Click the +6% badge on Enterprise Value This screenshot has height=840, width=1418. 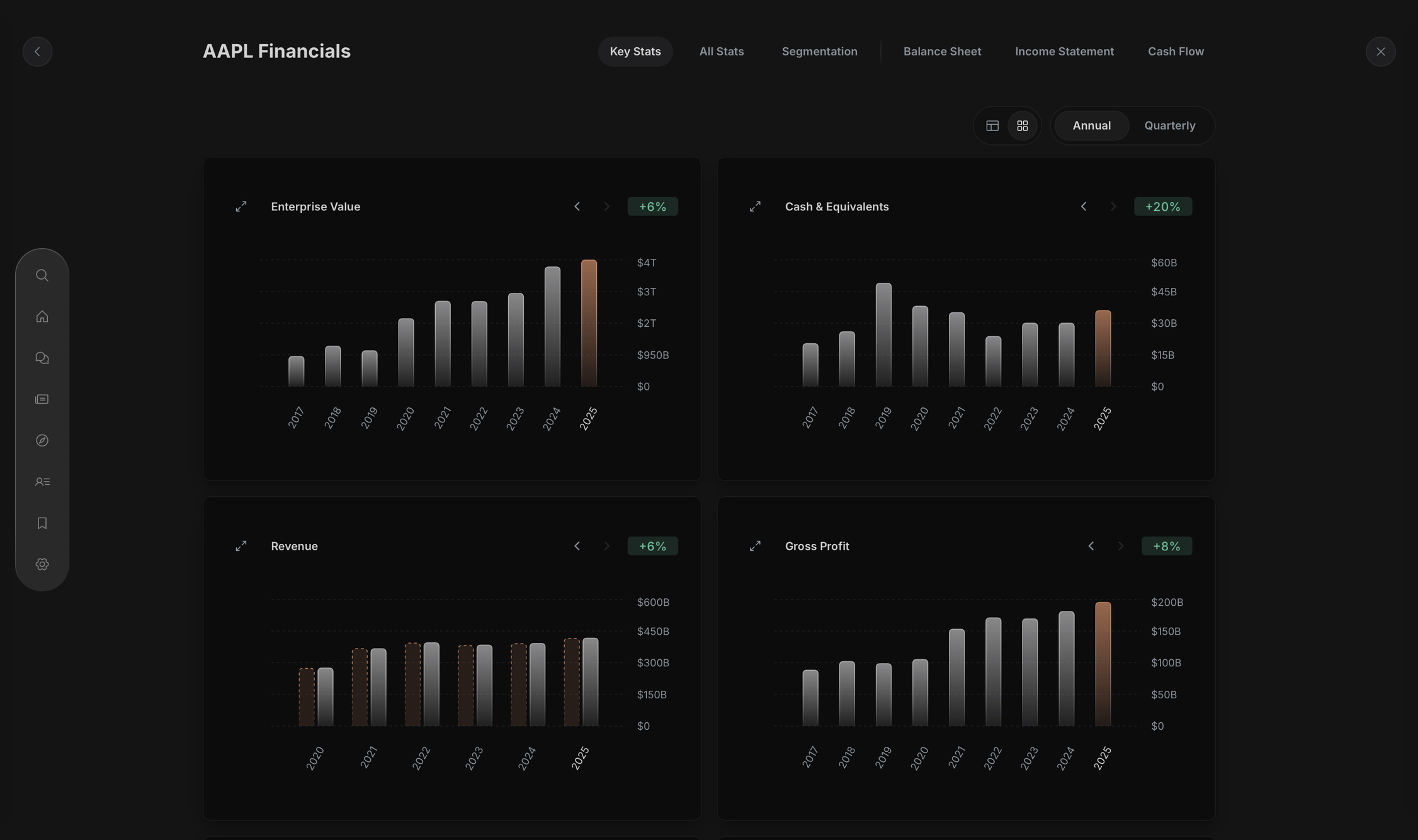click(652, 207)
